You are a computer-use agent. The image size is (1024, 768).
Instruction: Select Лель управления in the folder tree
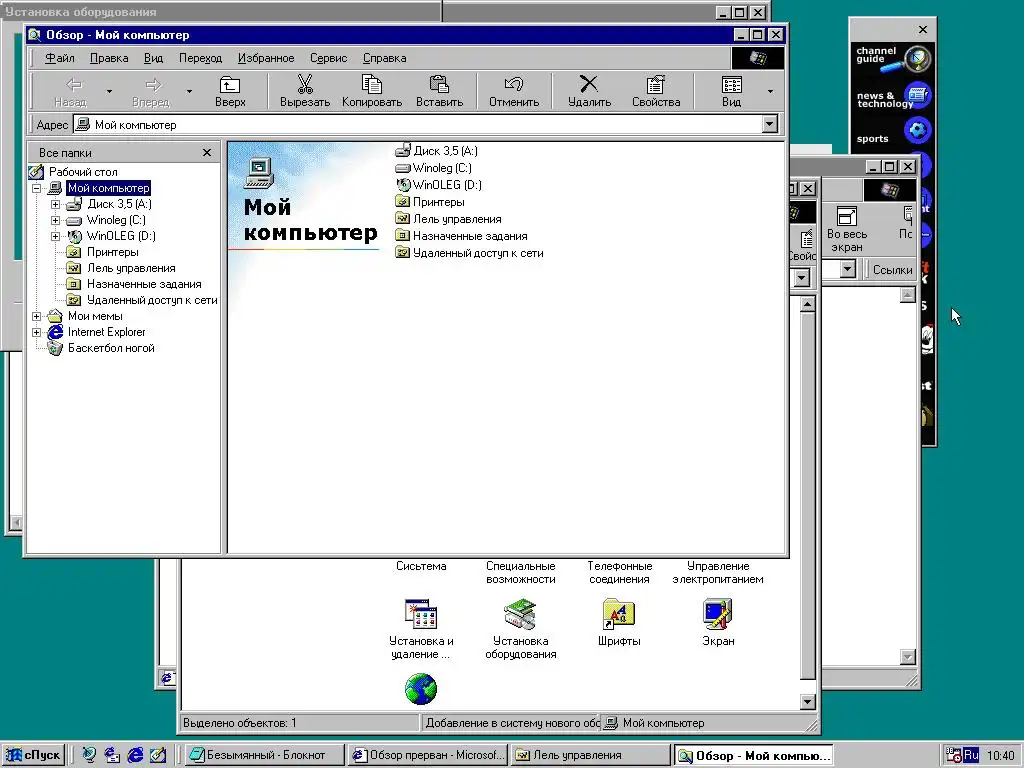click(131, 268)
